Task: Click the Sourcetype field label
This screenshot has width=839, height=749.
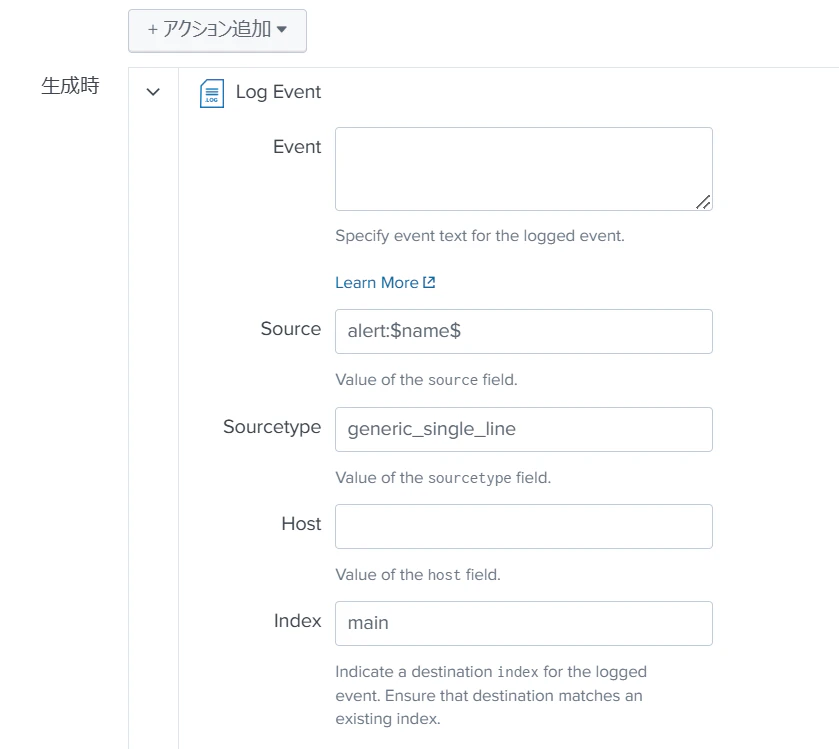Action: click(x=272, y=427)
